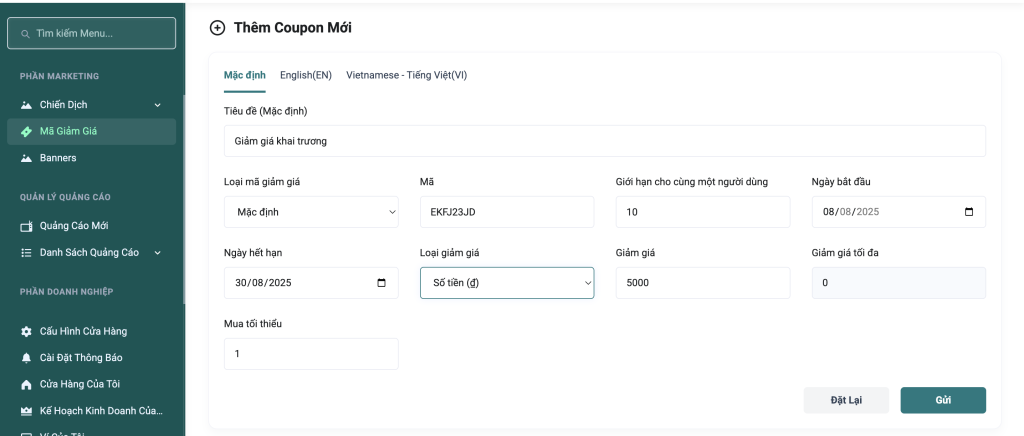Click the Mã Giảm Giá coupon icon
The height and width of the screenshot is (436, 1024).
coord(26,131)
